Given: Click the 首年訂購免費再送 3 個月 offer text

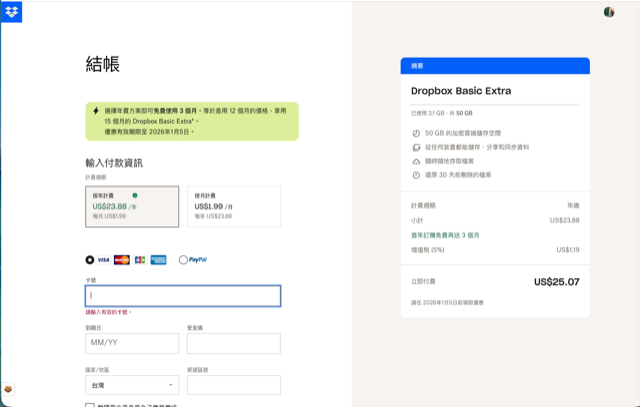Looking at the screenshot, I should tap(445, 235).
